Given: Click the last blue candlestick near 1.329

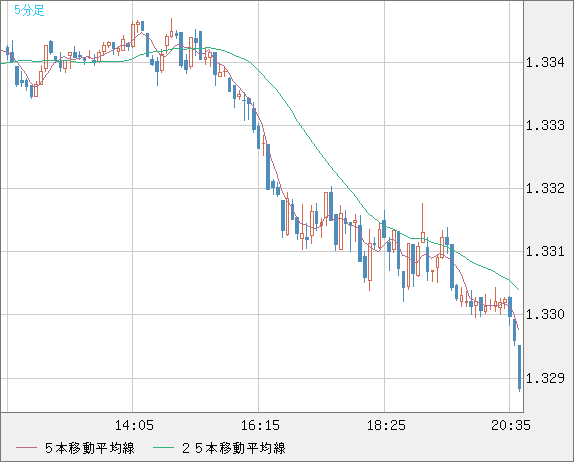Looking at the screenshot, I should click(x=519, y=367).
